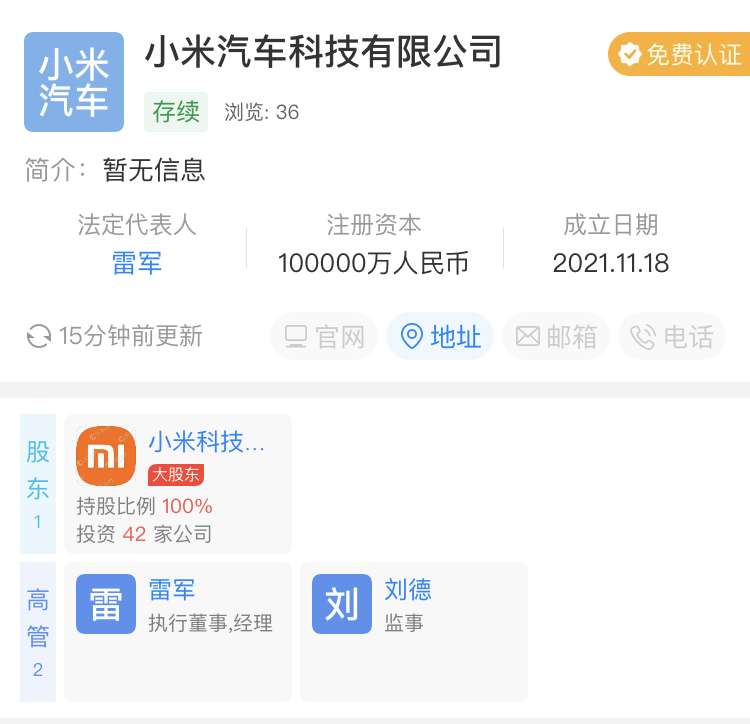
Task: Tap the orange Xiaomi MI logo
Action: pyautogui.click(x=106, y=456)
